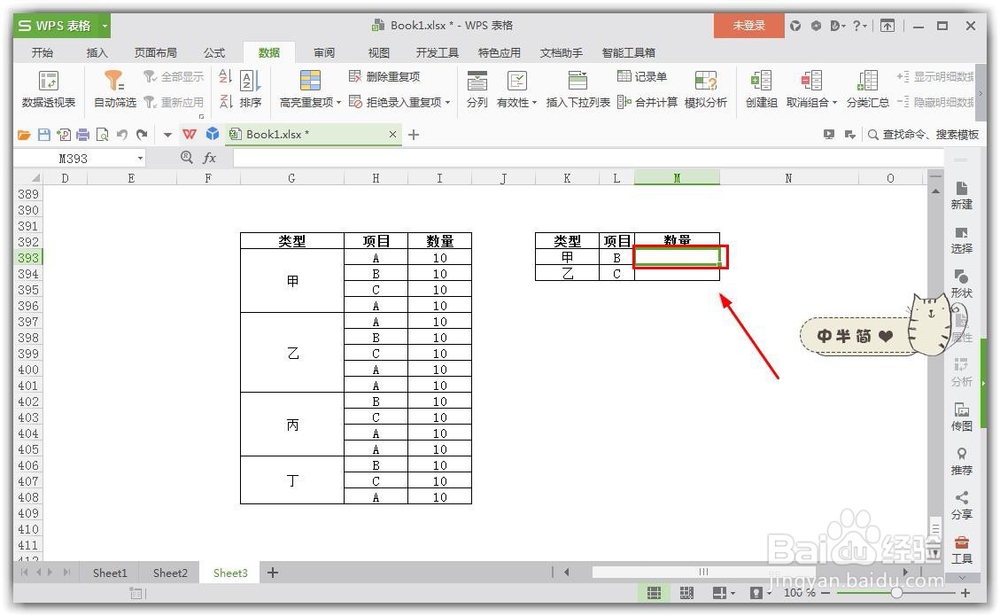This screenshot has height=616, width=1000.
Task: Click the zoom in plus button
Action: 965,593
